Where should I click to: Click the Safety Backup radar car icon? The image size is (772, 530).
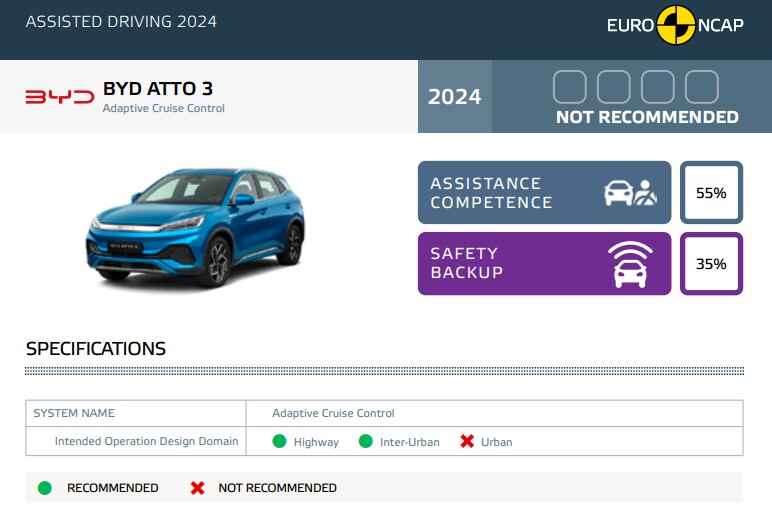(630, 265)
